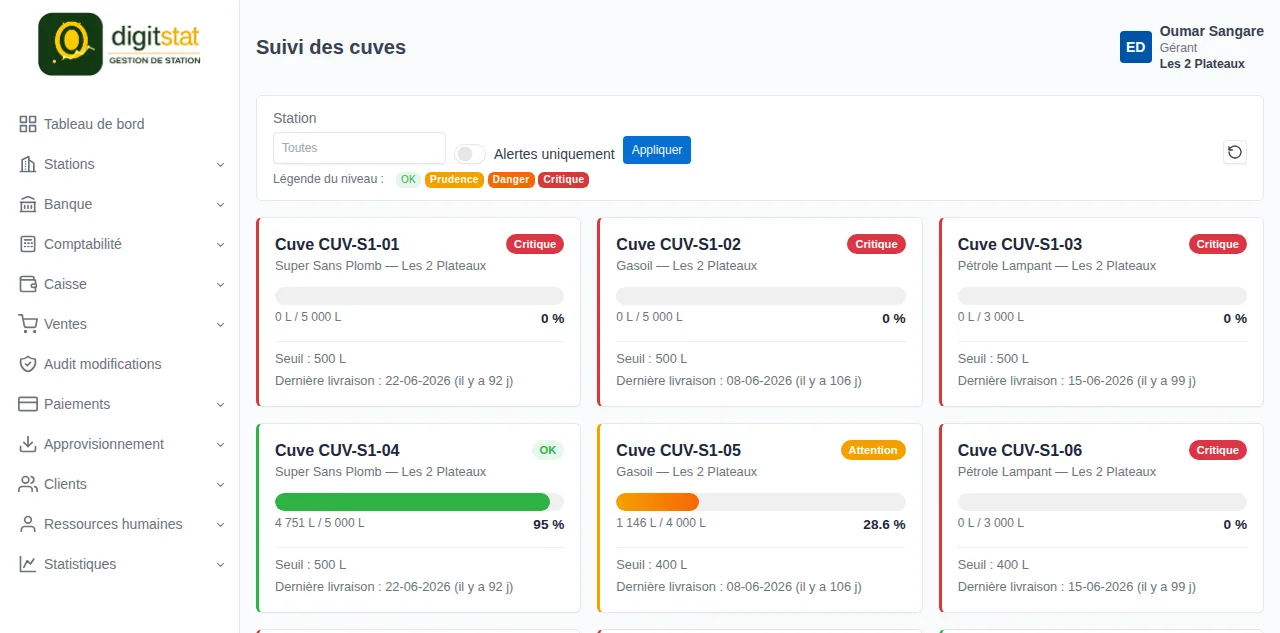The height and width of the screenshot is (633, 1280).
Task: Click the Statistiques chart icon
Action: coord(28,564)
